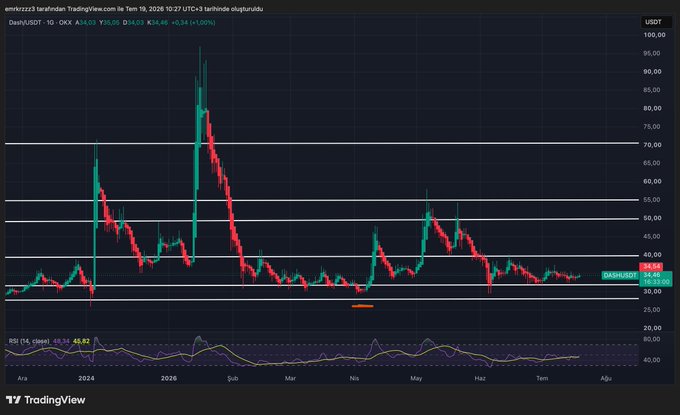Click the yellow RSI value 45,82
Image resolution: width=680 pixels, height=415 pixels.
(81, 342)
